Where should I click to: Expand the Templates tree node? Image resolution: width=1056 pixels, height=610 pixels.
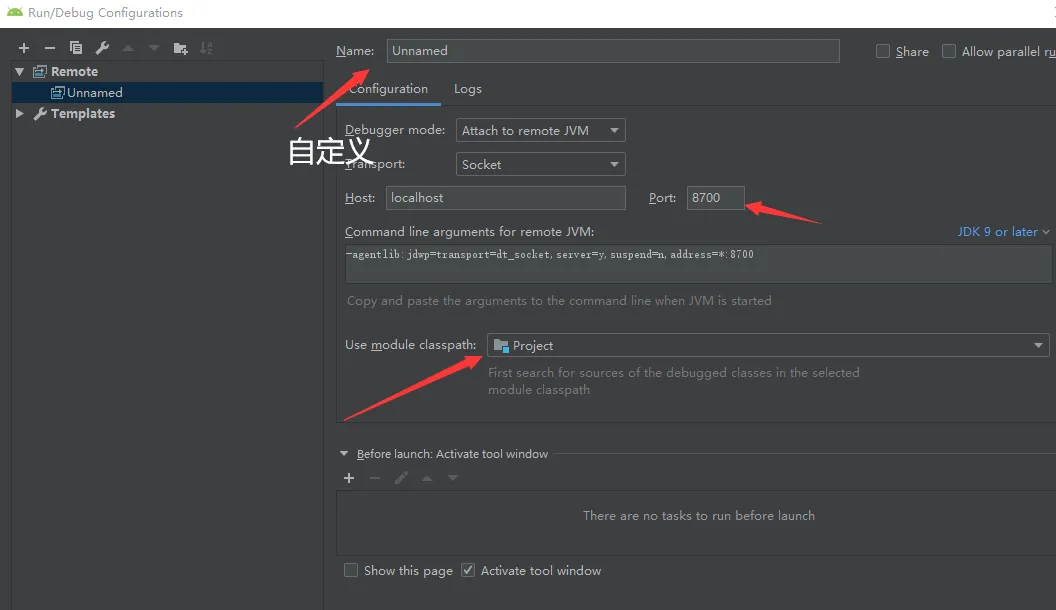pos(20,114)
